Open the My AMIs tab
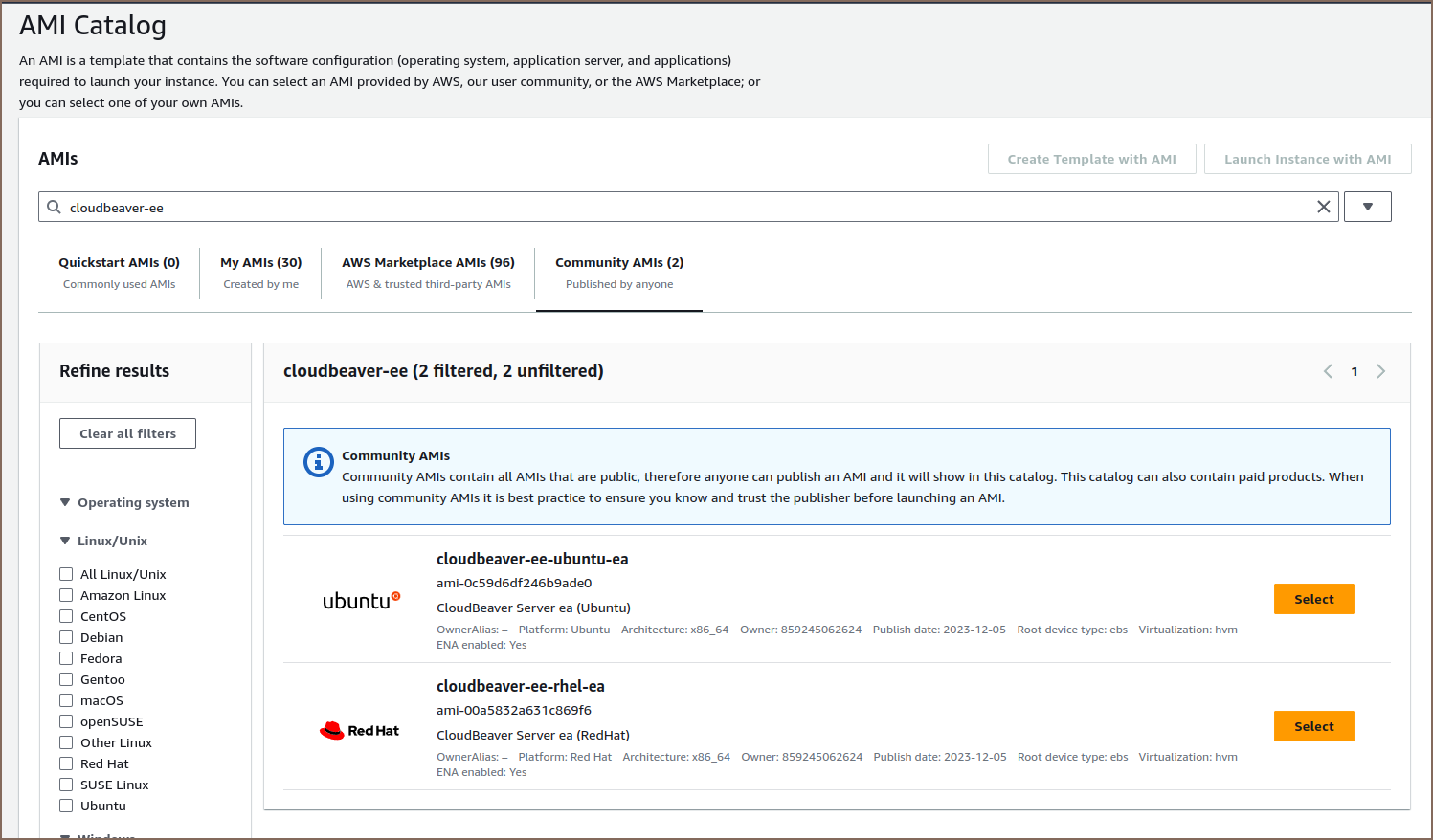This screenshot has width=1433, height=840. tap(260, 272)
